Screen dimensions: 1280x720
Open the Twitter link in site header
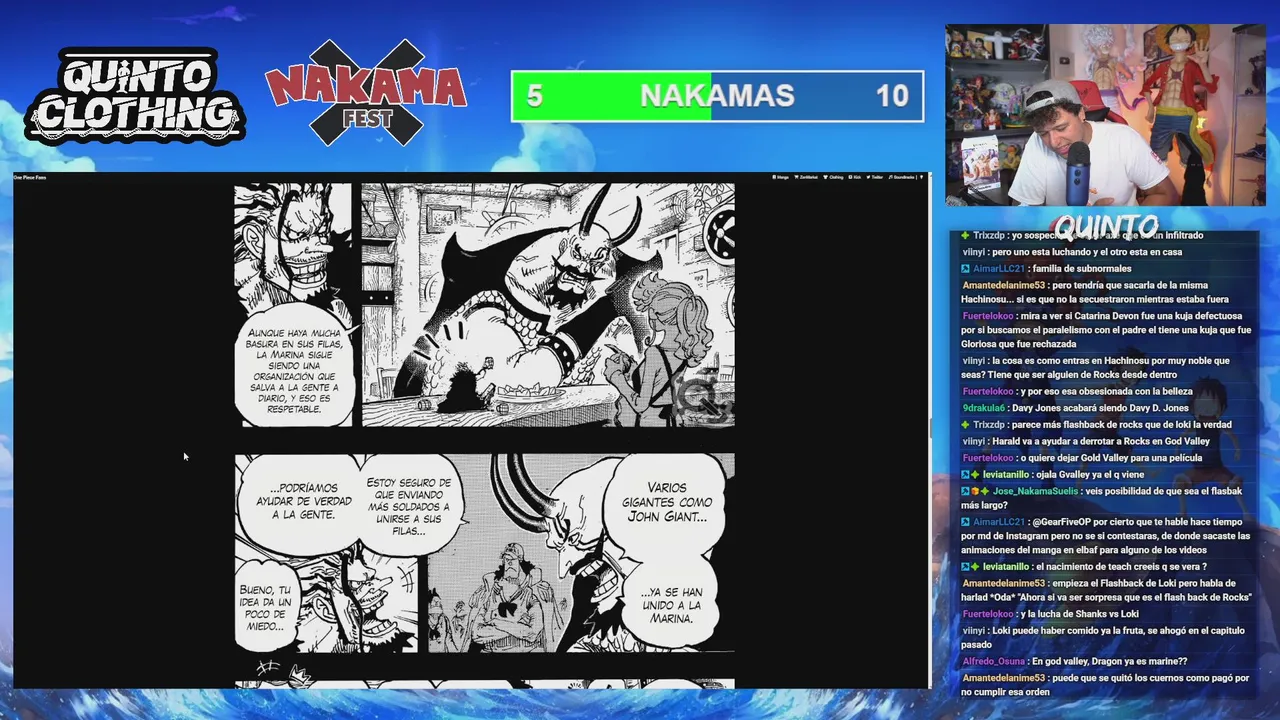pos(875,177)
